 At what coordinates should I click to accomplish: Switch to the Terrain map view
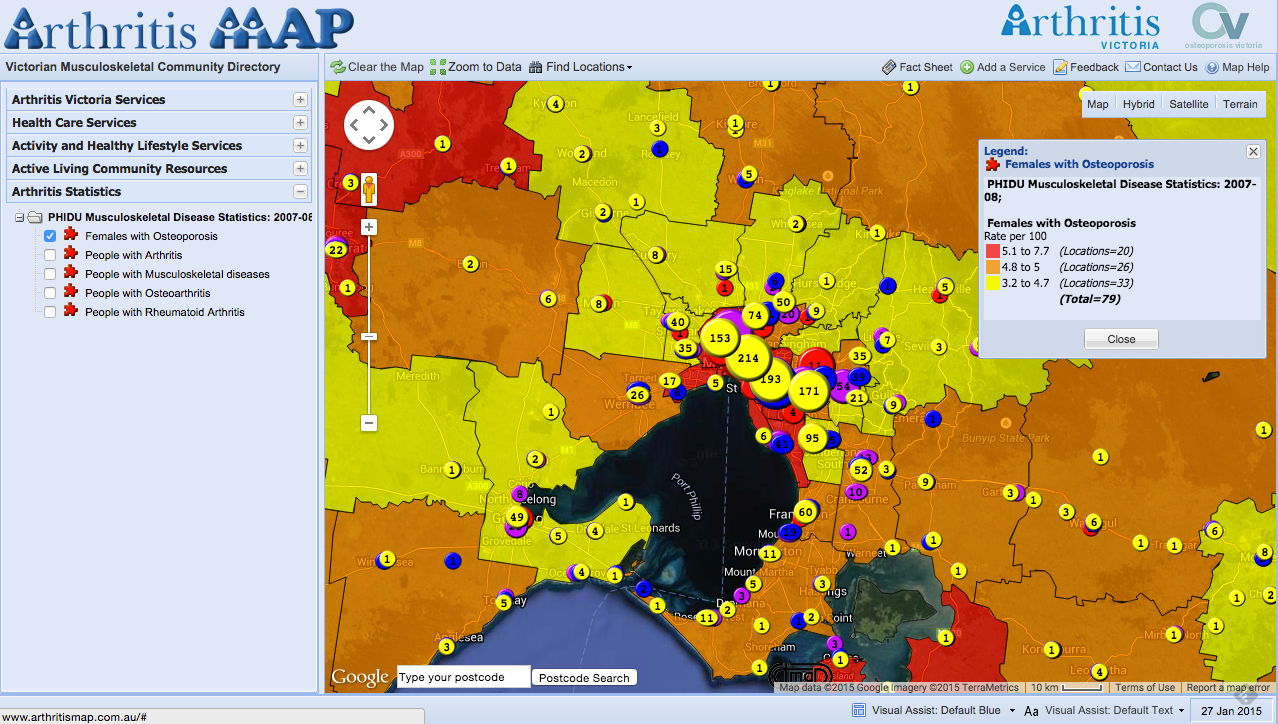click(x=1240, y=104)
